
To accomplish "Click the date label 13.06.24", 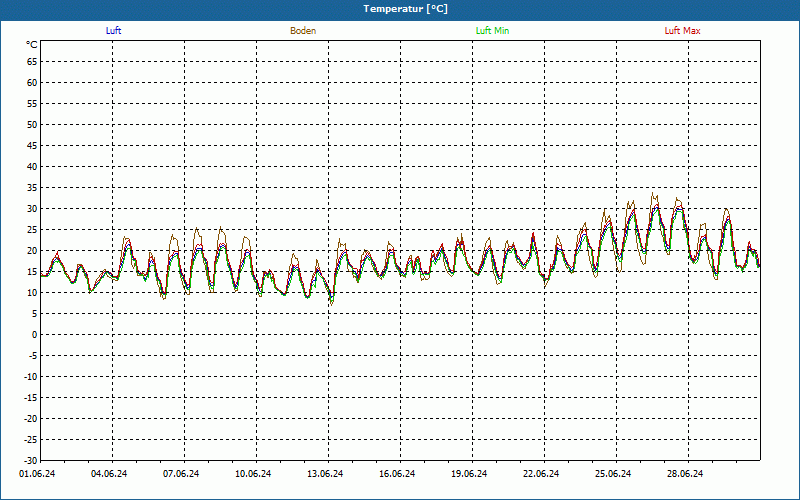I will coord(325,474).
